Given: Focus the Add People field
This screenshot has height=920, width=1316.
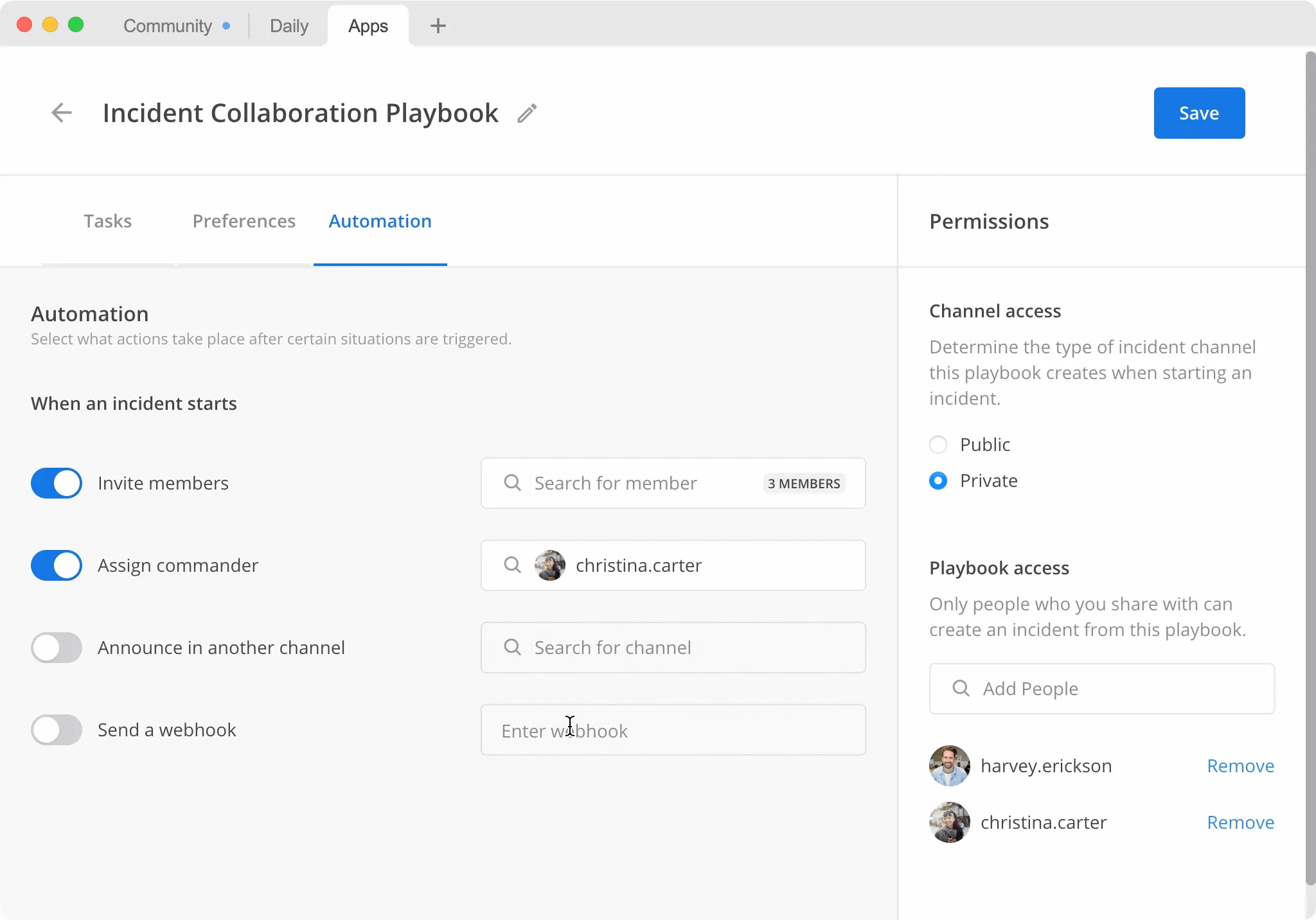Looking at the screenshot, I should point(1101,689).
